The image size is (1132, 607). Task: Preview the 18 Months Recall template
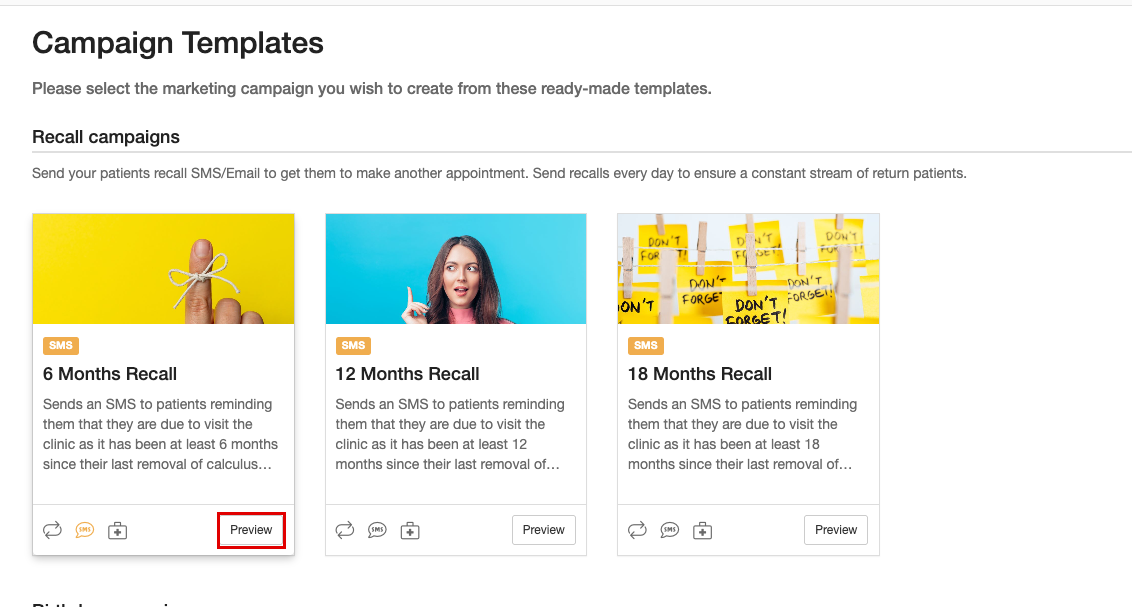(836, 530)
